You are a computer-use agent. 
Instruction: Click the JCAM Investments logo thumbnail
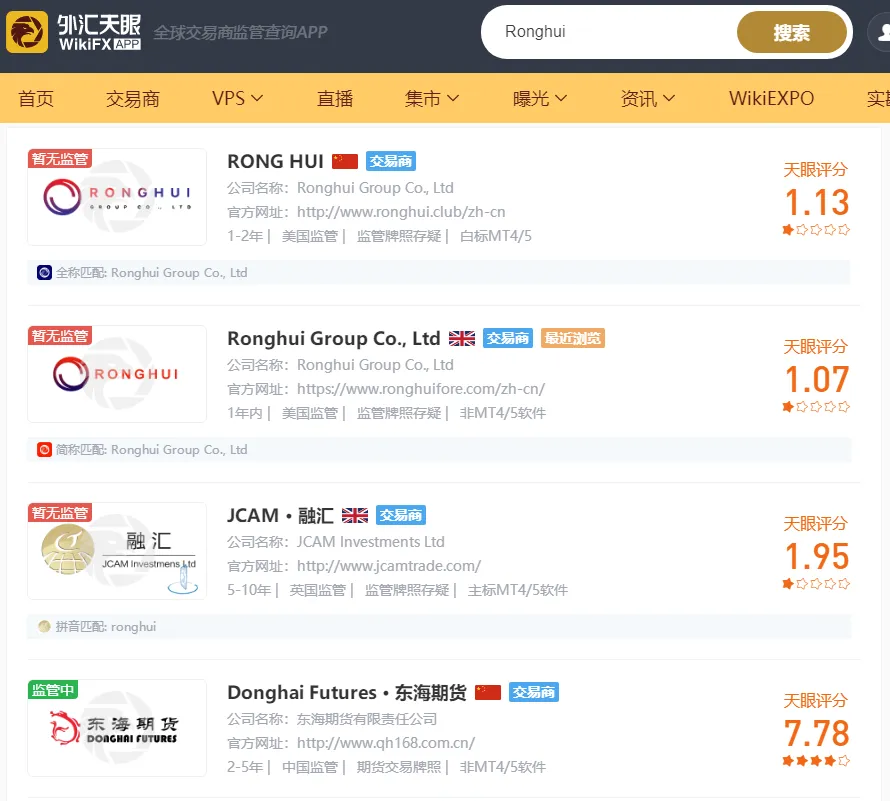click(117, 551)
